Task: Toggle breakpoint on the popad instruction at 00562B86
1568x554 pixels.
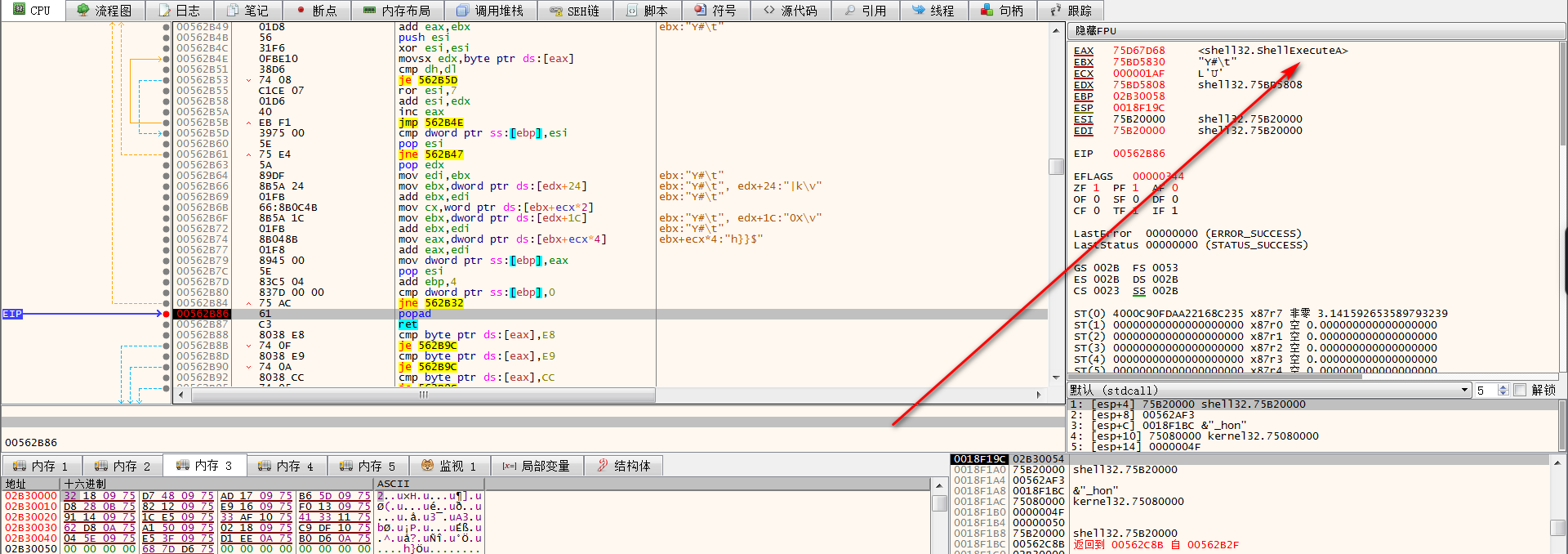Action: coord(167,314)
